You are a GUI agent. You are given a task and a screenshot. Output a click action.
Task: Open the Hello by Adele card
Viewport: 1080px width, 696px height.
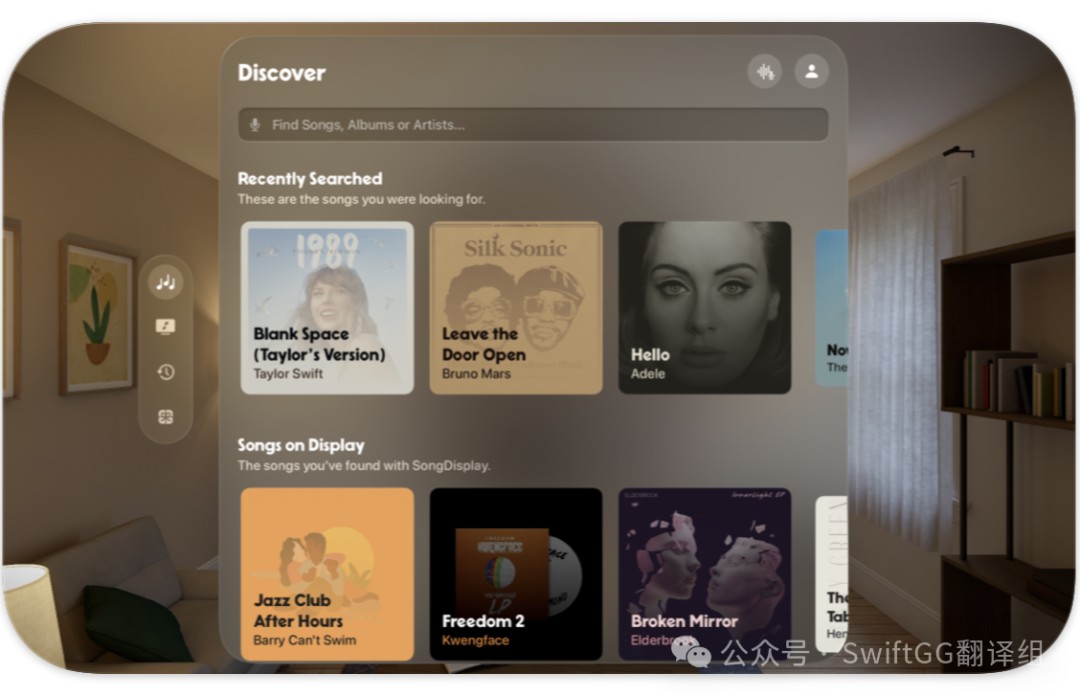click(x=705, y=307)
